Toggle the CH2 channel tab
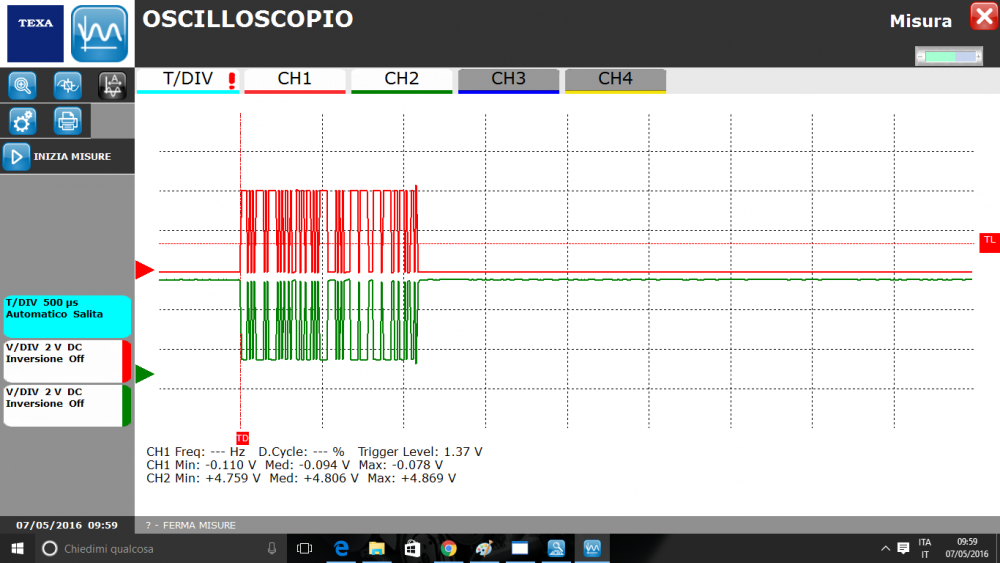 [x=401, y=80]
